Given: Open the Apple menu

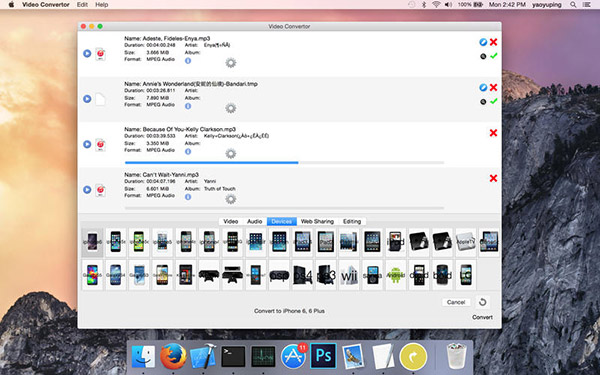Looking at the screenshot, I should 11,5.
